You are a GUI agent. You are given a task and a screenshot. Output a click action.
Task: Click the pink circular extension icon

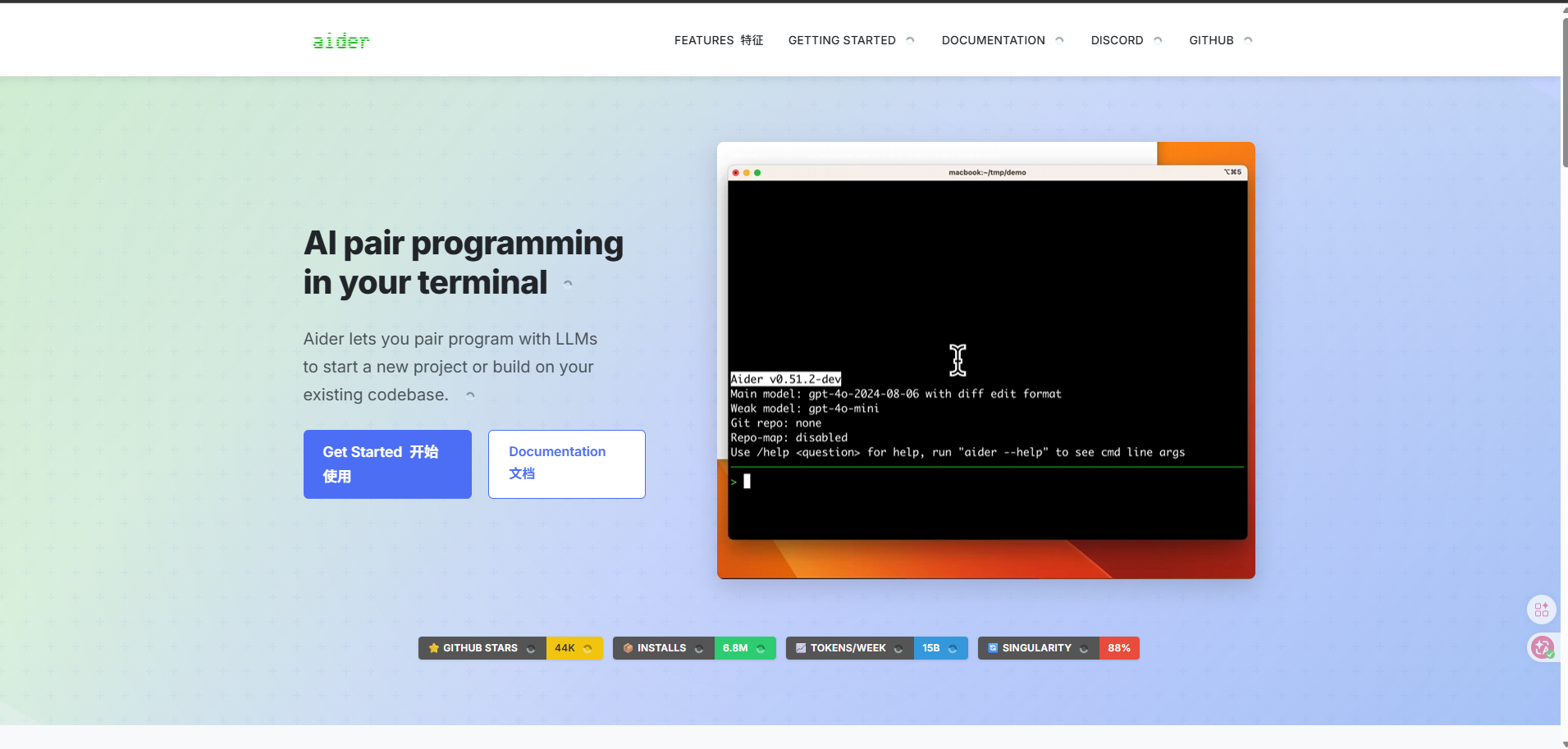1543,647
